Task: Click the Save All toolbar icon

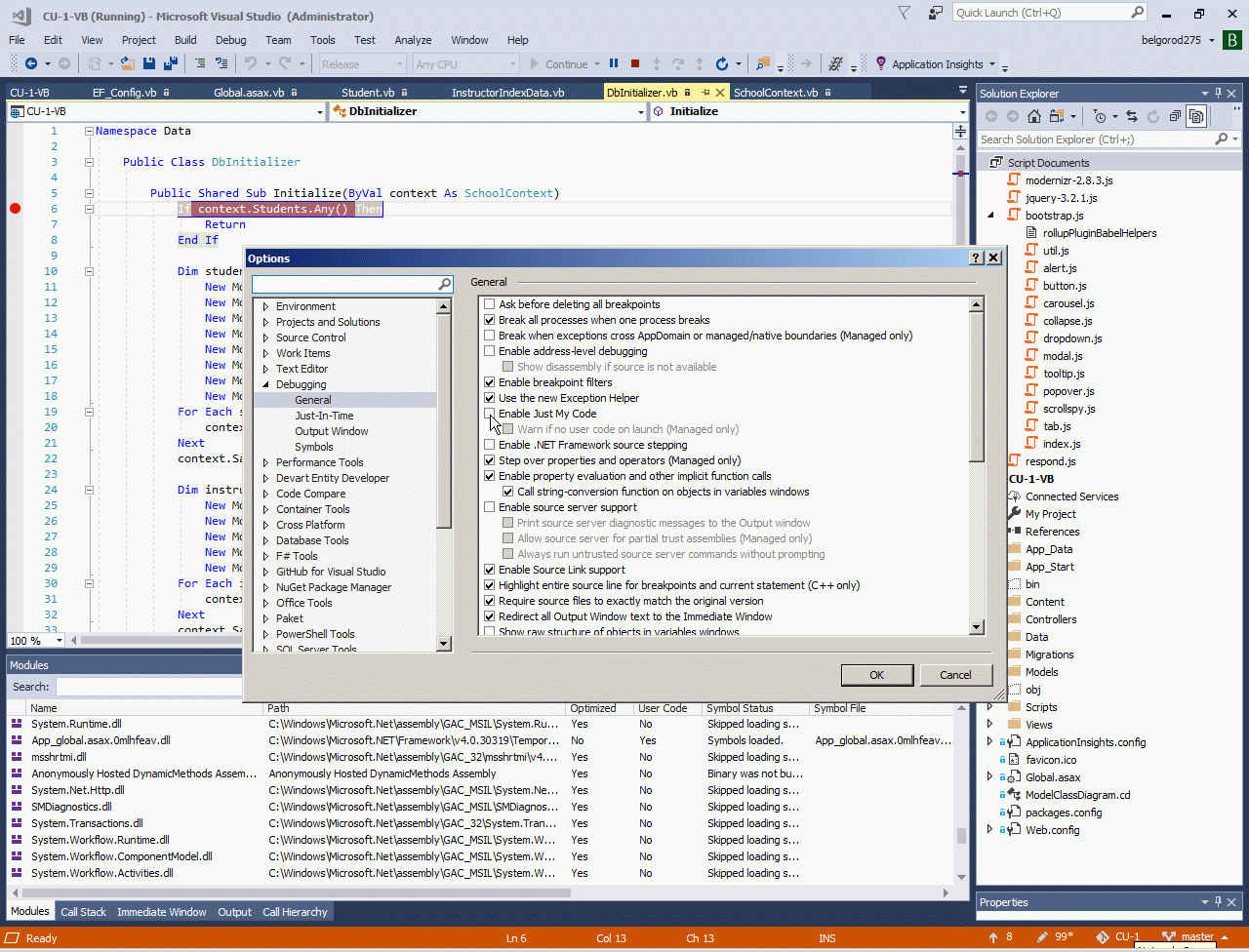Action: [x=170, y=64]
